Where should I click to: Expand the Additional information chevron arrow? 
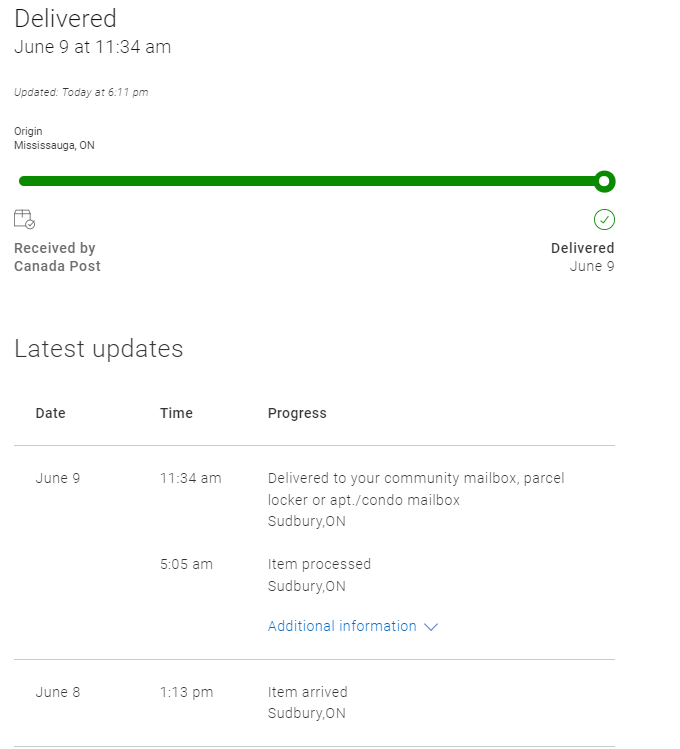click(431, 627)
